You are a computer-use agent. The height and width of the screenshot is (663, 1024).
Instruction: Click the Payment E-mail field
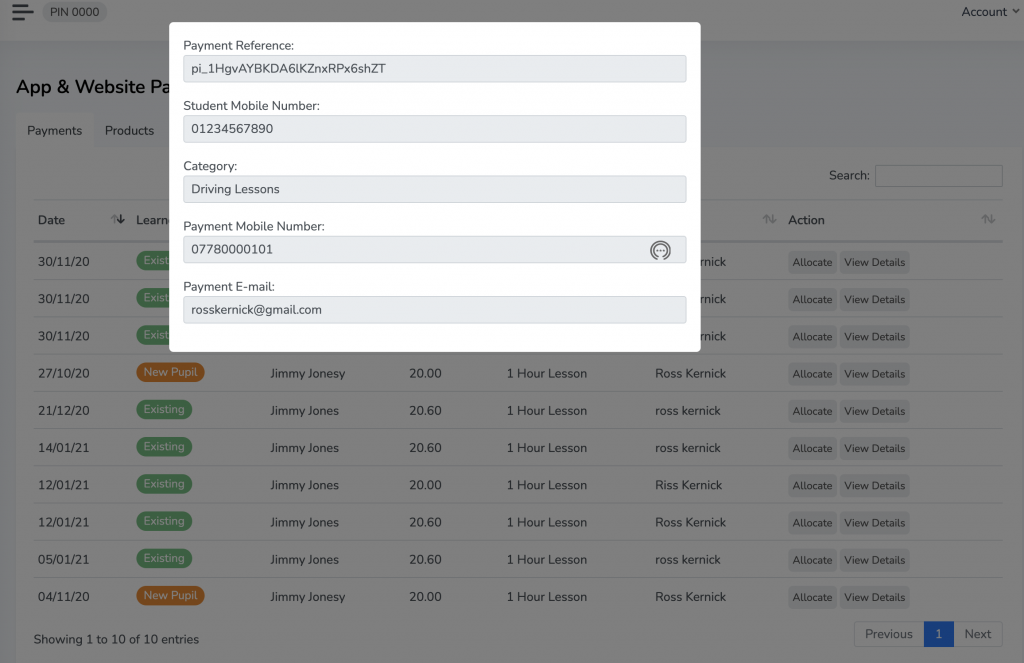point(434,310)
